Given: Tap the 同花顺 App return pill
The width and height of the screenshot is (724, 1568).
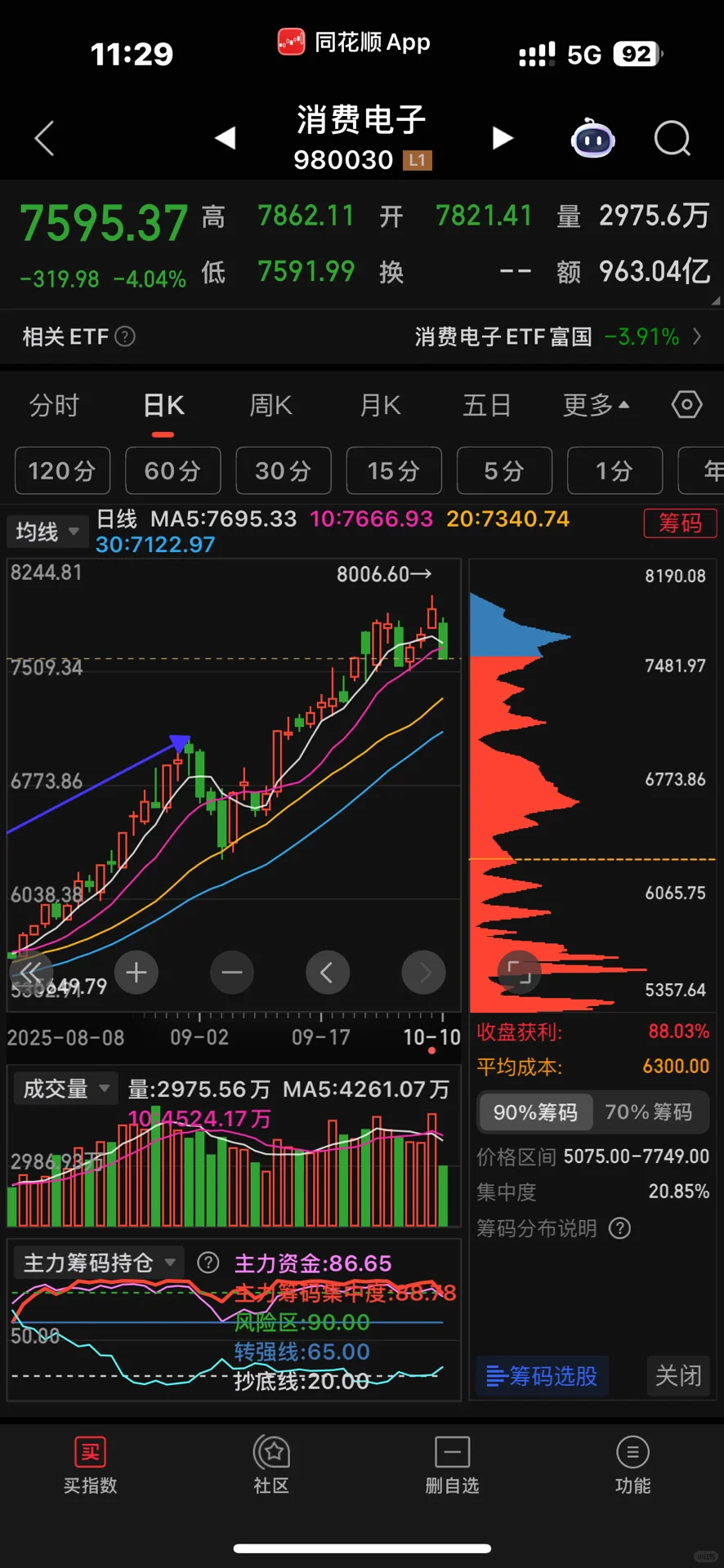Looking at the screenshot, I should [x=354, y=42].
